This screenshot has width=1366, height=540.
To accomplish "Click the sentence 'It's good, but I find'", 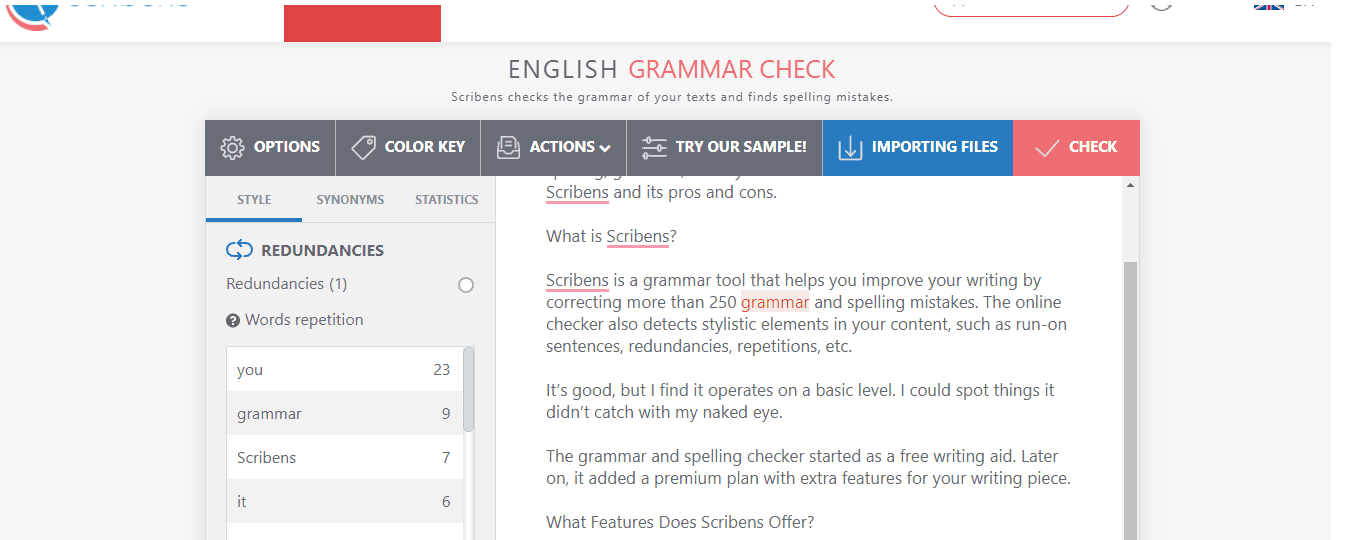I will click(800, 400).
